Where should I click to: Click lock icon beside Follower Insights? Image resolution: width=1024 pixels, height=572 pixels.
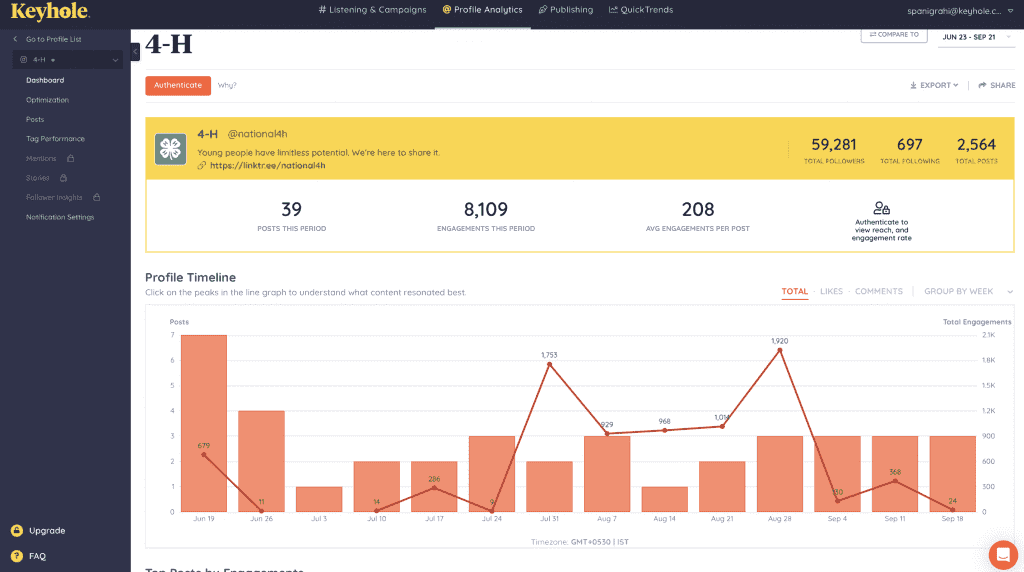(97, 197)
